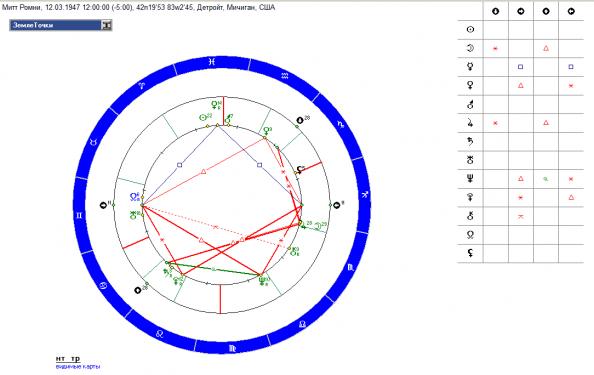
Task: Click the тр link below the chart
Action: click(75, 358)
